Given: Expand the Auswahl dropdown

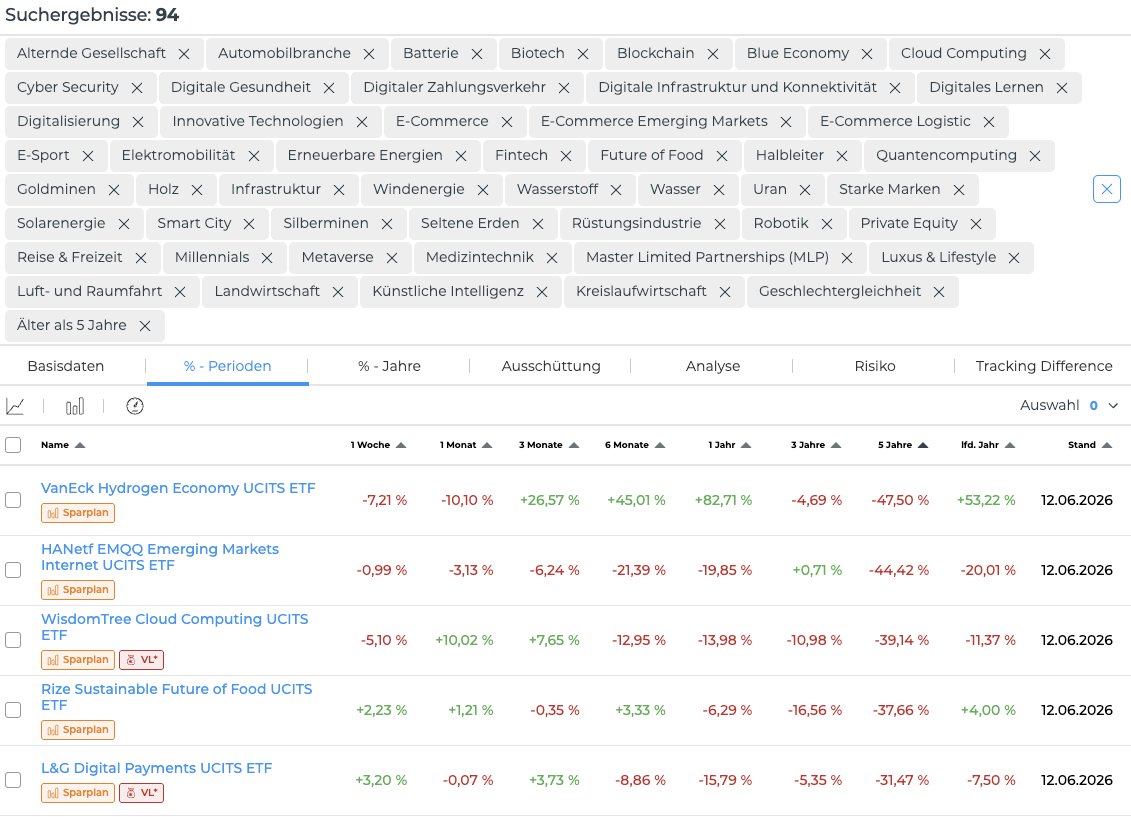Looking at the screenshot, I should pyautogui.click(x=1069, y=405).
